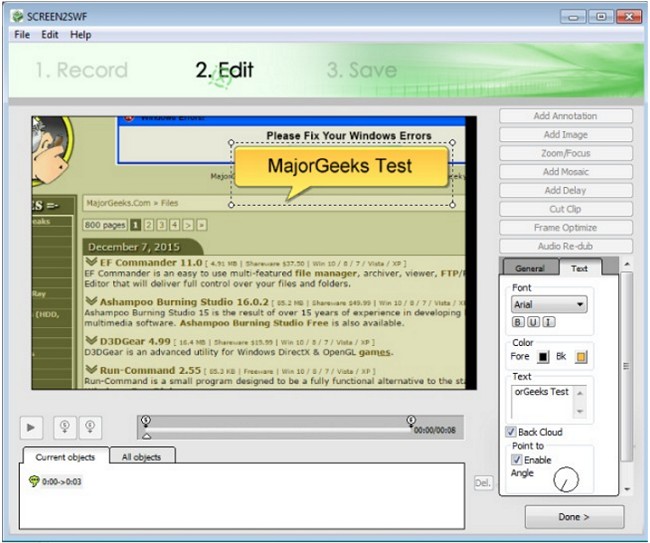Open the Fore color black swatch

point(543,356)
